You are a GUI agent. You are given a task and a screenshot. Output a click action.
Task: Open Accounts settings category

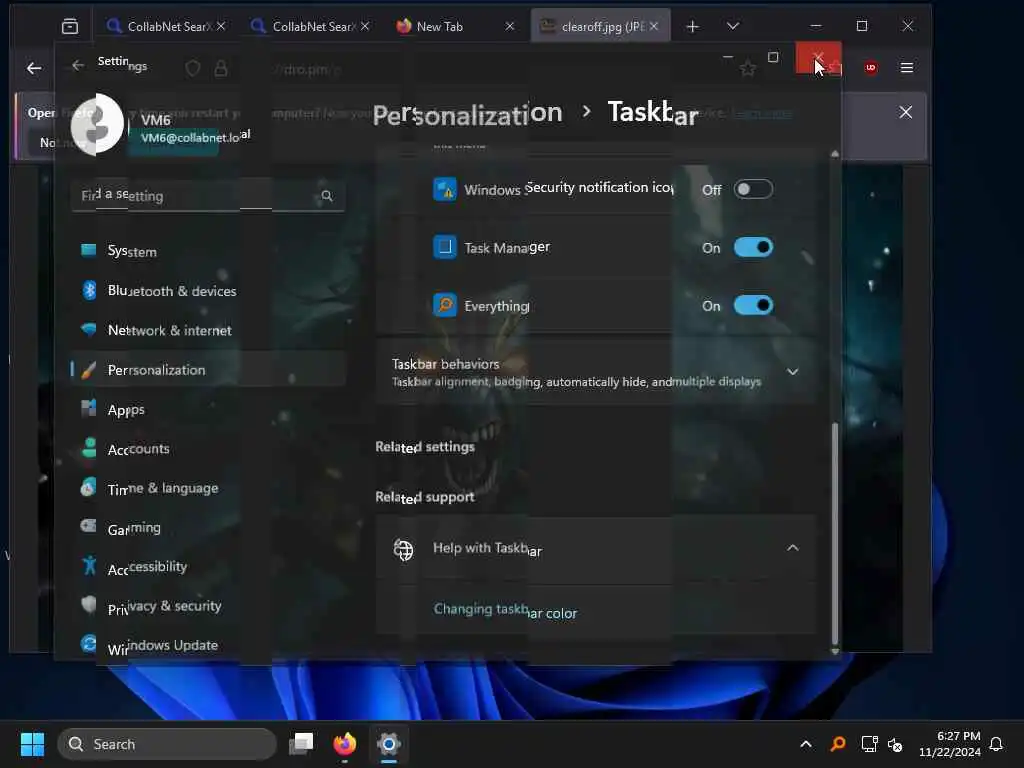[208, 449]
